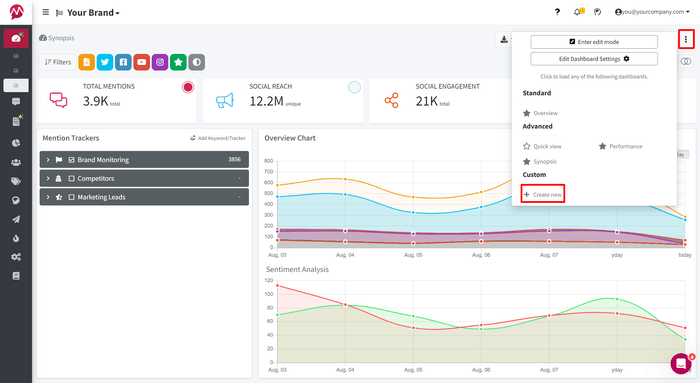Toggle the Facebook source filter
700x383 pixels.
tap(123, 62)
